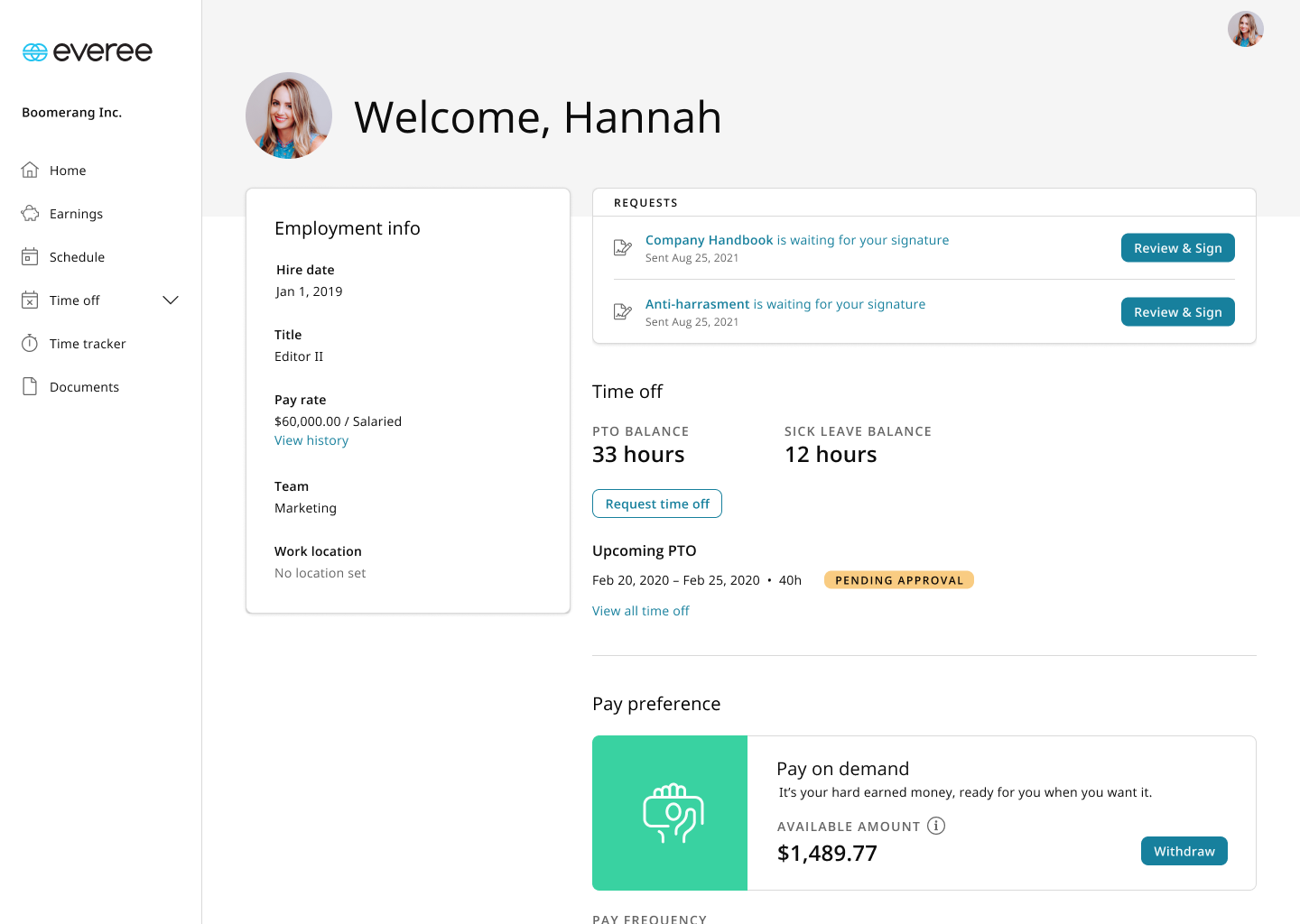Open user profile avatar in top-right corner
The image size is (1300, 924).
[x=1245, y=29]
